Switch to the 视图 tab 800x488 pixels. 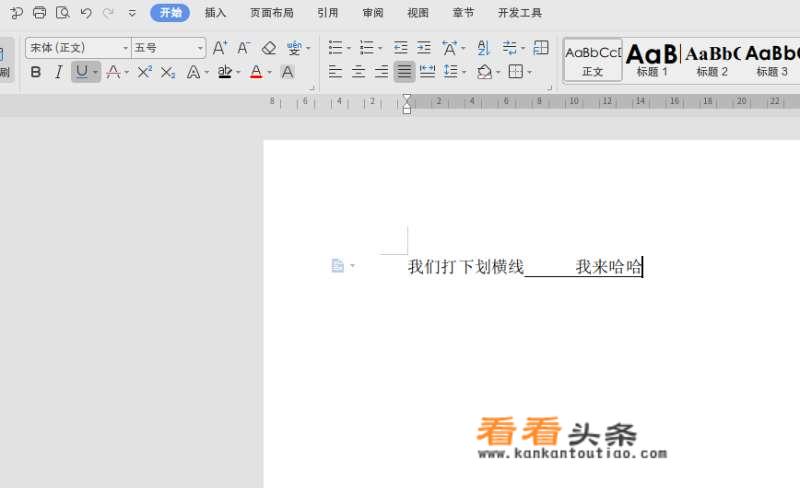pyautogui.click(x=418, y=13)
